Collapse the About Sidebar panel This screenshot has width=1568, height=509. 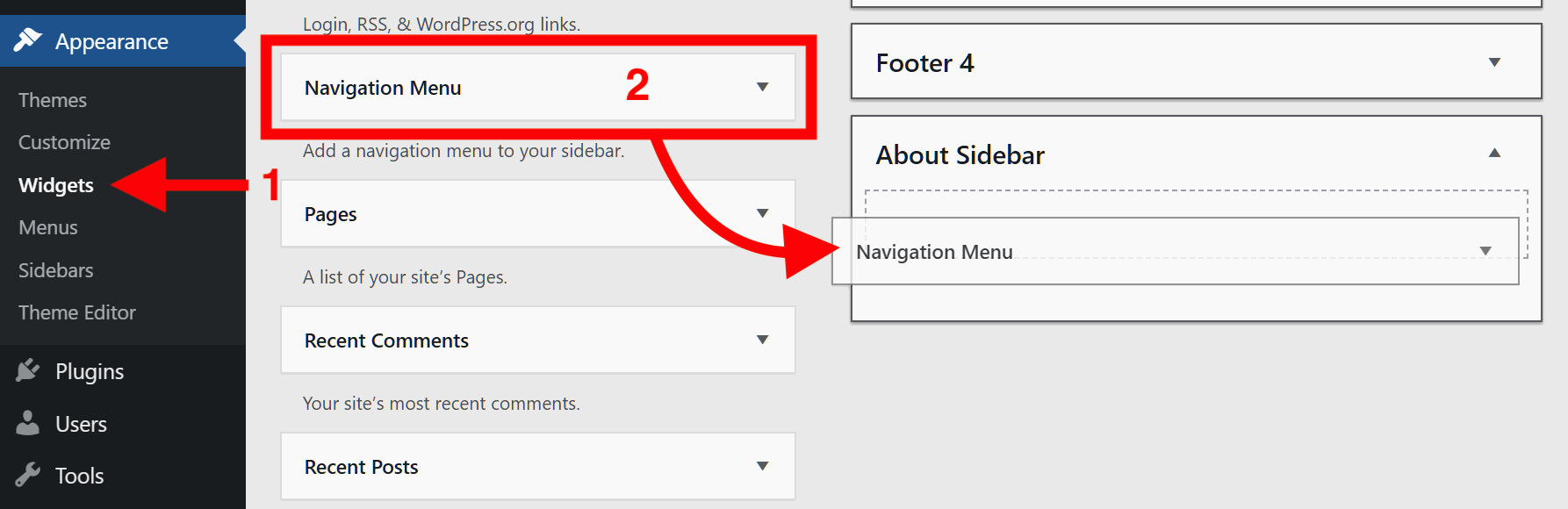click(1494, 154)
